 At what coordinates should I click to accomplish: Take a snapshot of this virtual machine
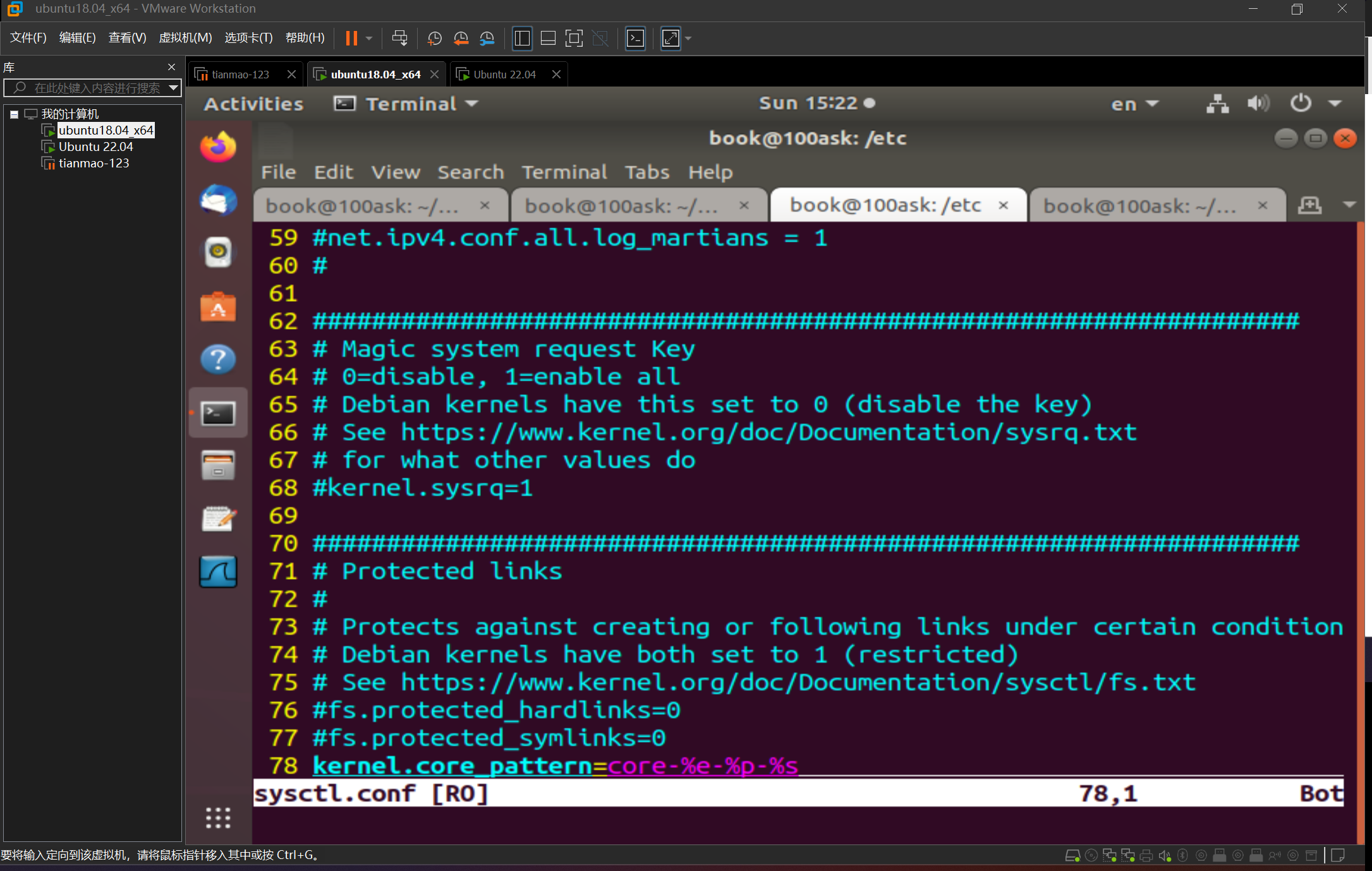click(434, 39)
